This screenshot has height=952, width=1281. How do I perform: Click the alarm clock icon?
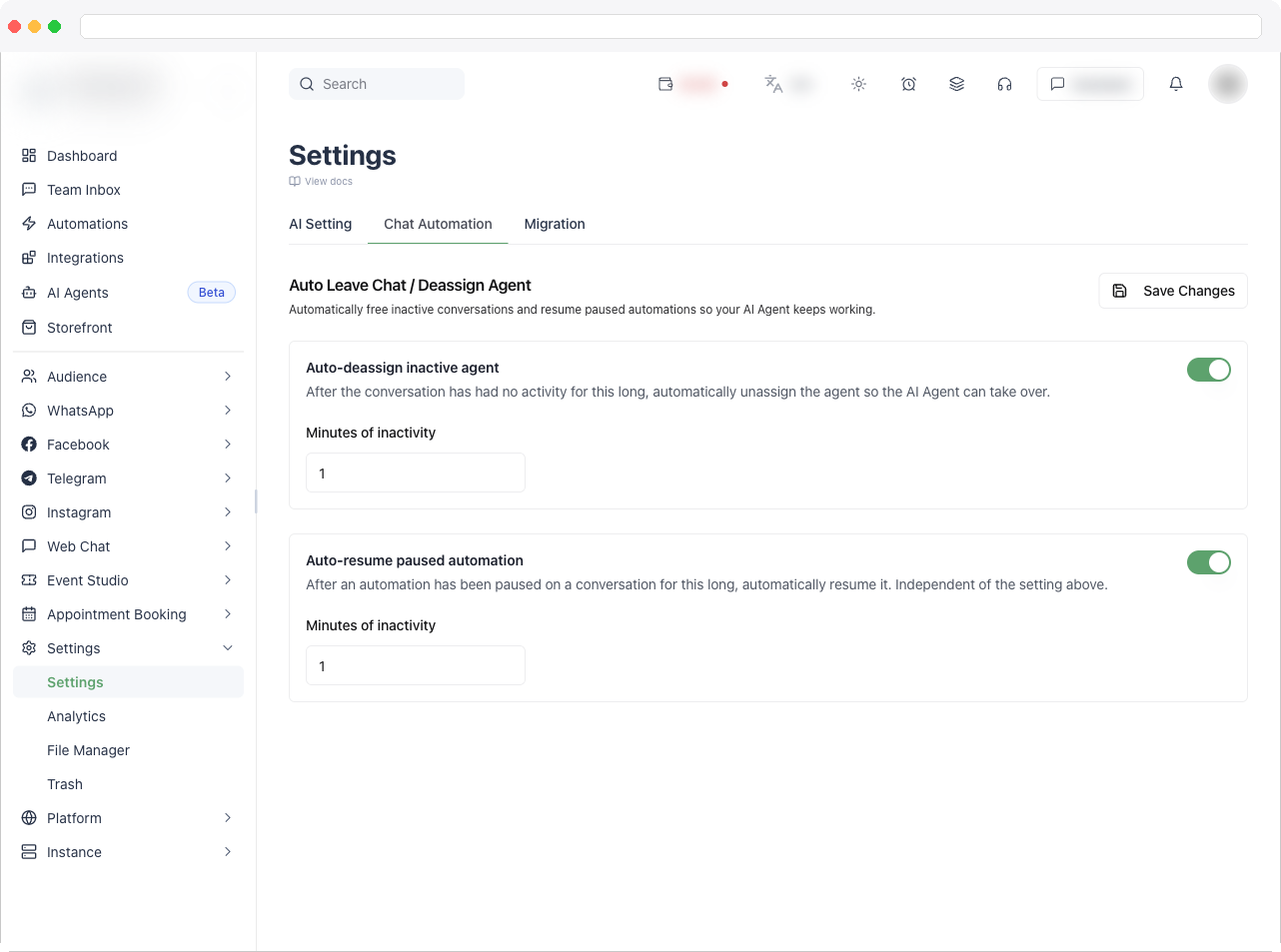(908, 84)
